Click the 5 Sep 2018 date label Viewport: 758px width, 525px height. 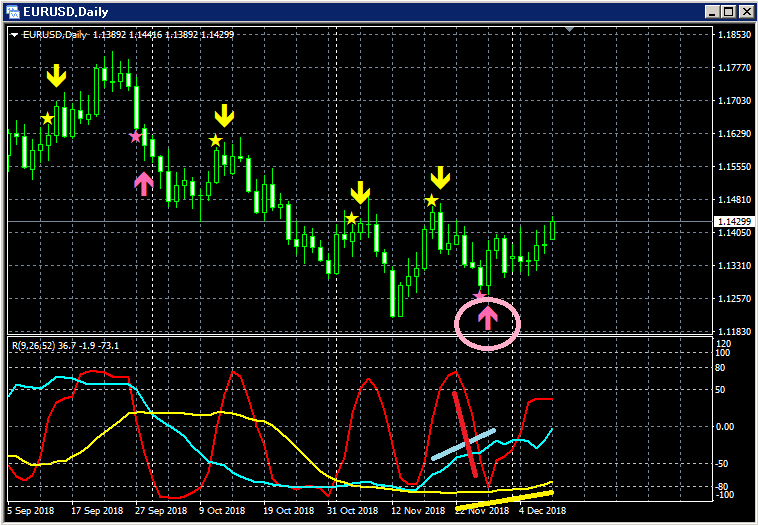tap(31, 510)
